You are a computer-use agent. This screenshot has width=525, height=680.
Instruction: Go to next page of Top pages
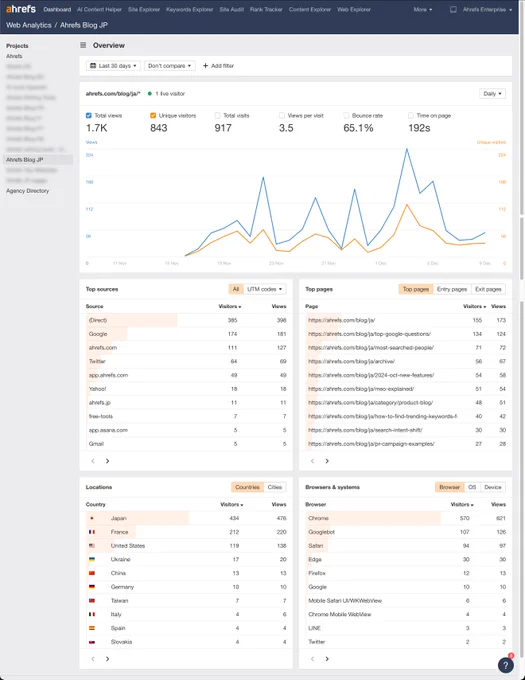[327, 461]
